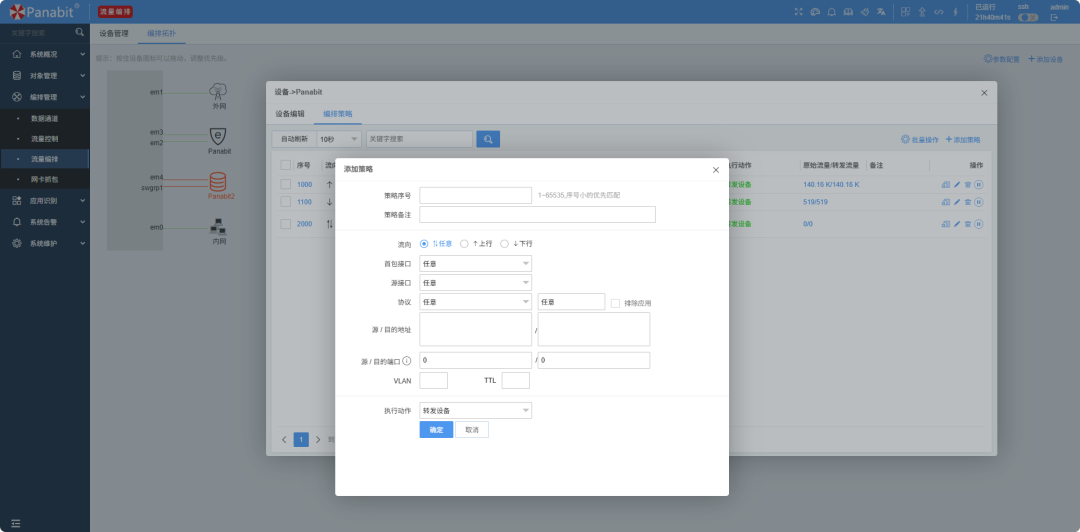Click the 外网 cloud node in topology
The width and height of the screenshot is (1080, 532).
click(218, 92)
